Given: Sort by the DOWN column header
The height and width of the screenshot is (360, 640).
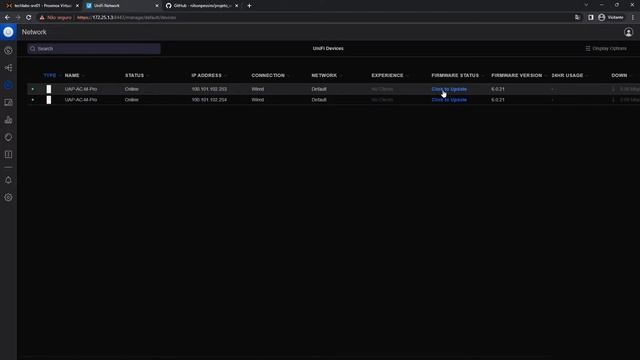Looking at the screenshot, I should pyautogui.click(x=619, y=76).
